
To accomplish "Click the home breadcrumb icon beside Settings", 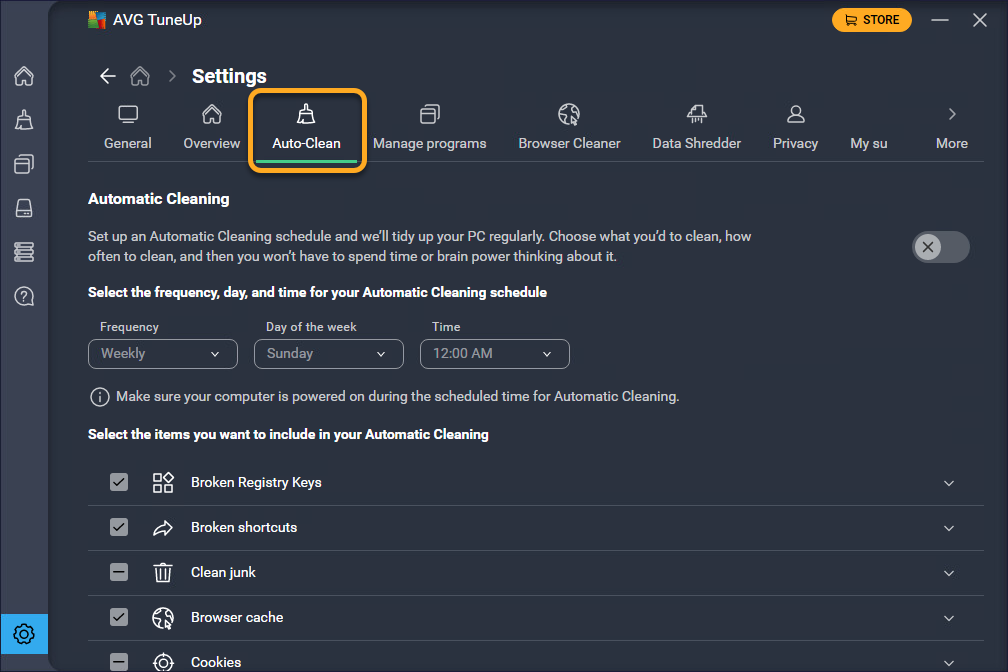I will pyautogui.click(x=140, y=76).
